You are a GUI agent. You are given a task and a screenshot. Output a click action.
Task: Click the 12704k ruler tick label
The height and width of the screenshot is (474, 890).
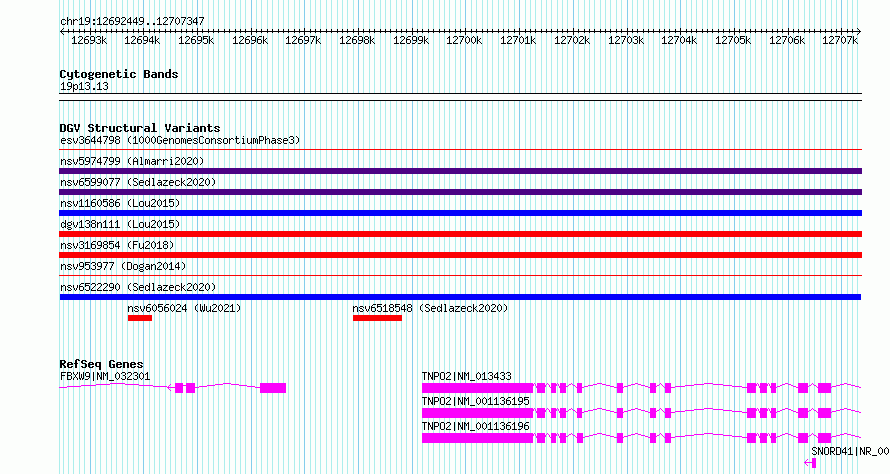click(x=679, y=40)
